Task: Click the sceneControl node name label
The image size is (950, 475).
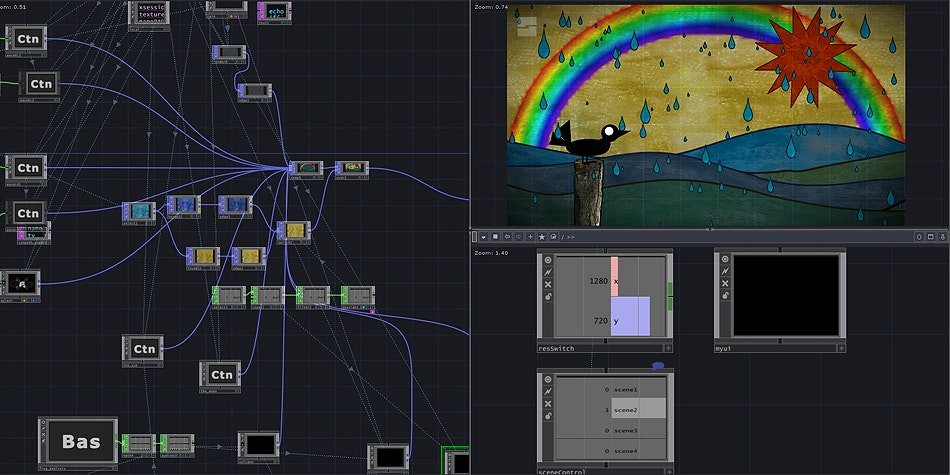Action: coord(562,471)
